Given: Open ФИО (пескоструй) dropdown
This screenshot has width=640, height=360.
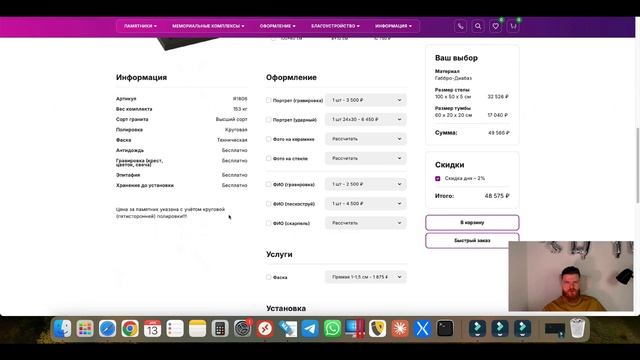Looking at the screenshot, I should [x=366, y=204].
